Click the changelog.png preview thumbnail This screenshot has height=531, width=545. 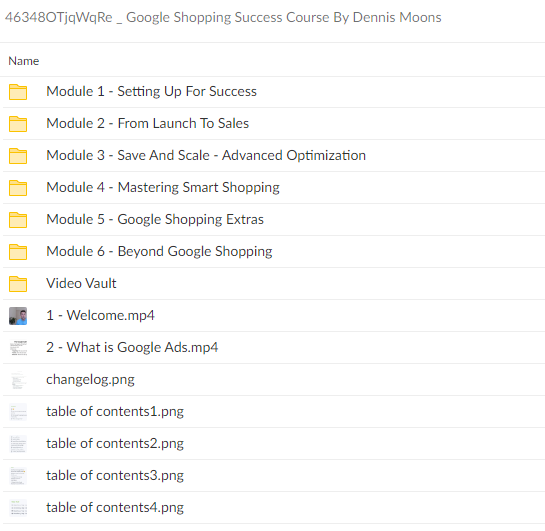(18, 380)
